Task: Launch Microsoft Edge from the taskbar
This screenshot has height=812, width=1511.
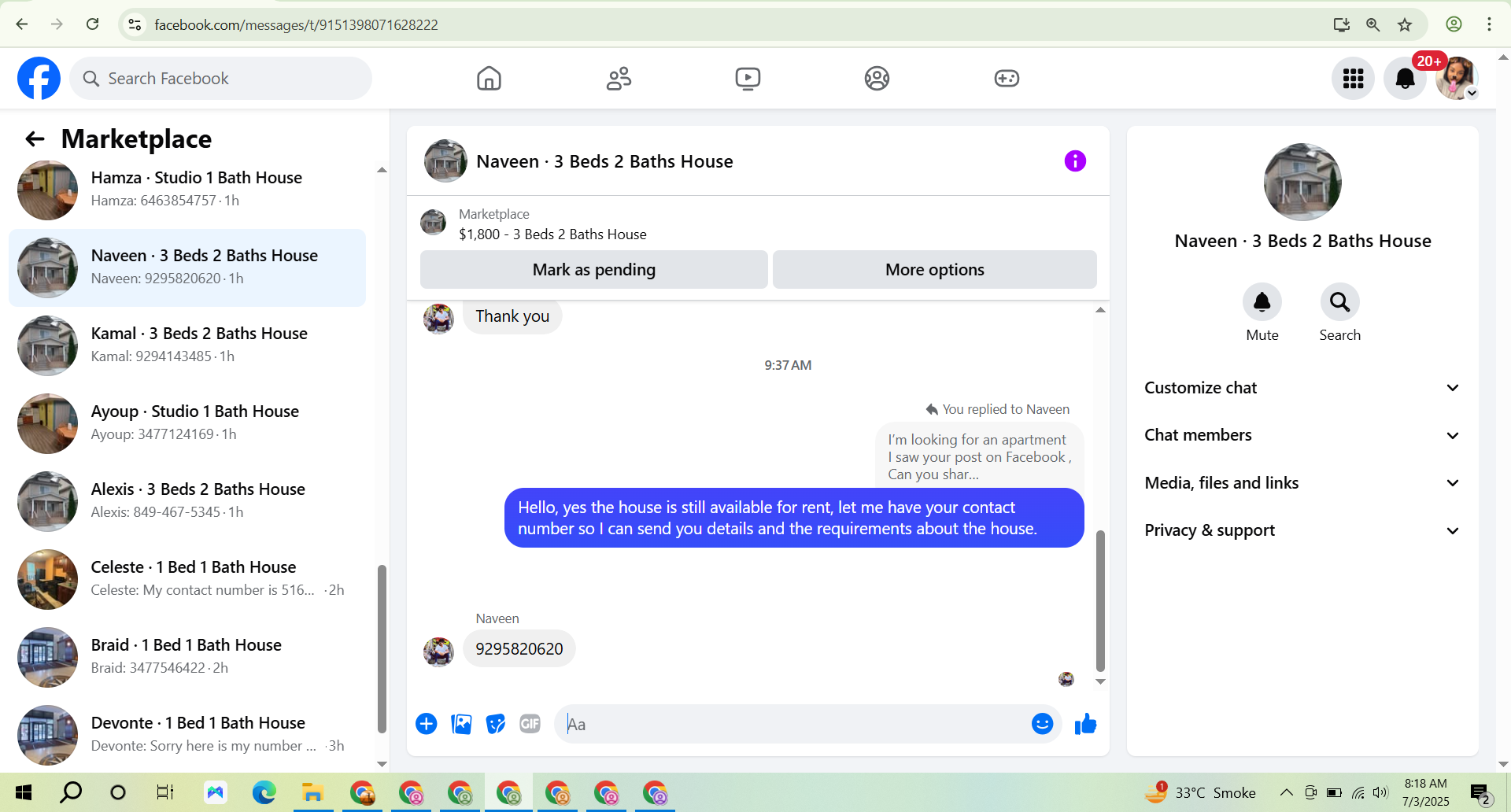Action: click(264, 792)
